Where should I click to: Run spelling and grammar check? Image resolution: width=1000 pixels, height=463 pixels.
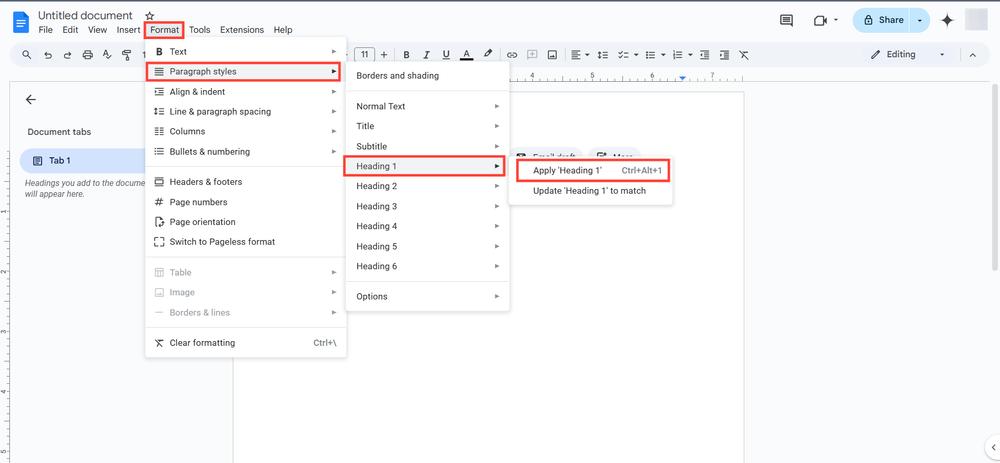click(107, 55)
